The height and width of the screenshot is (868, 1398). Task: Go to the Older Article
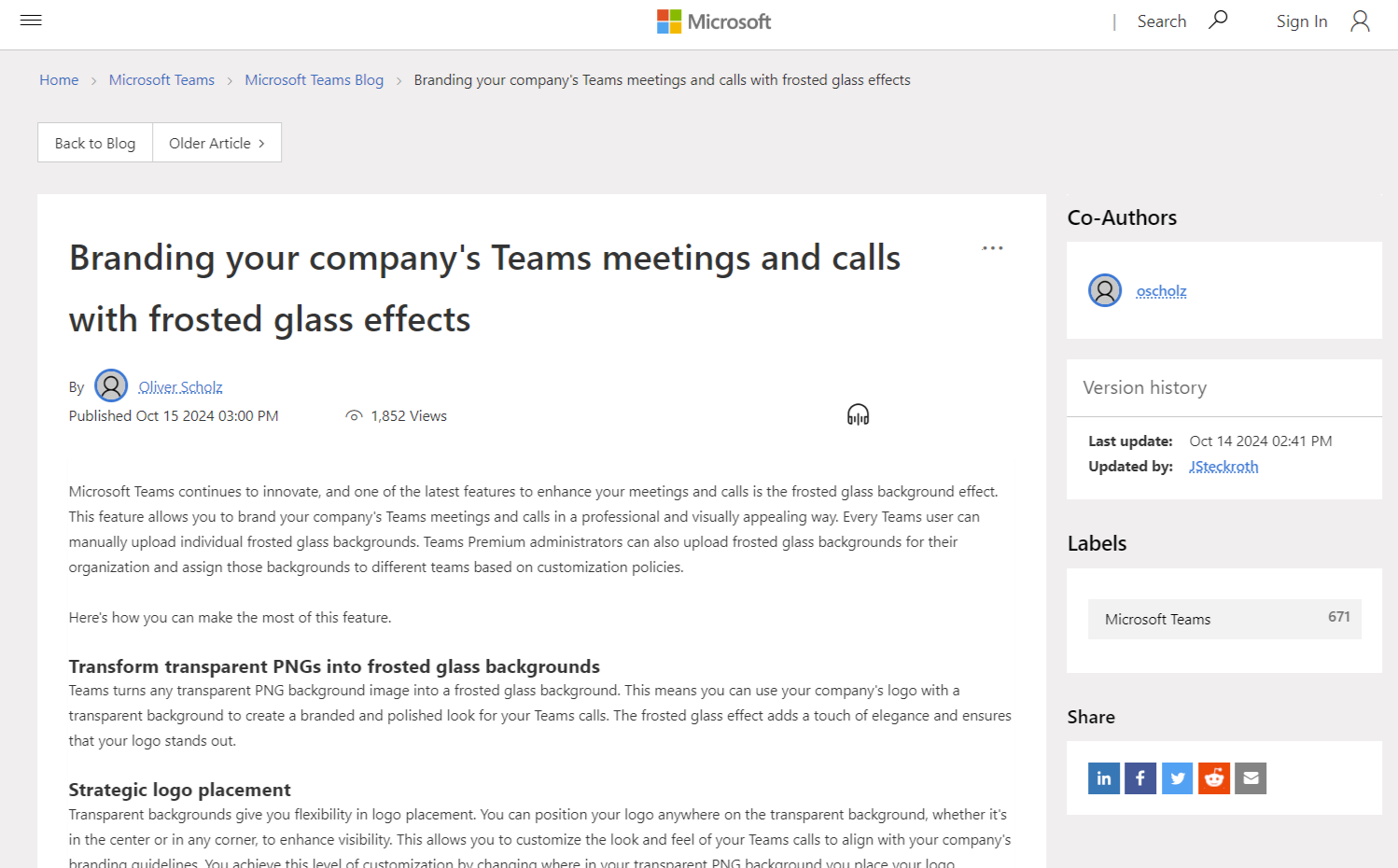click(x=217, y=142)
